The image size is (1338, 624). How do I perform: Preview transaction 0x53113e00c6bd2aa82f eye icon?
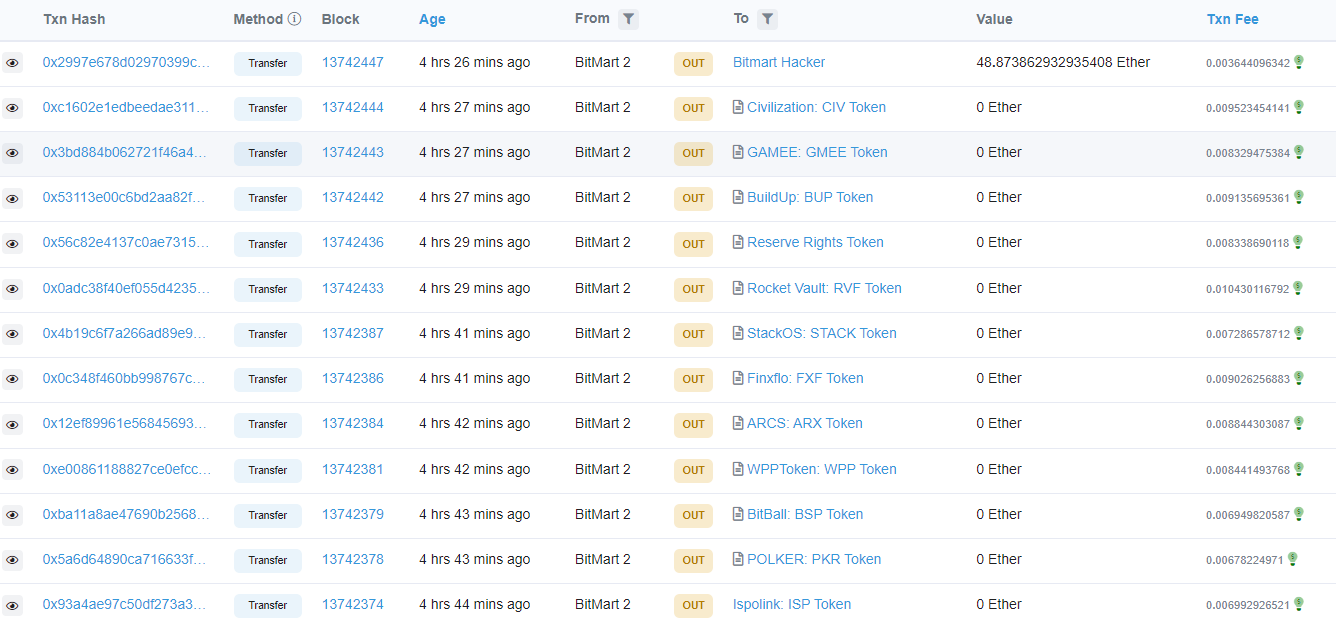click(12, 198)
